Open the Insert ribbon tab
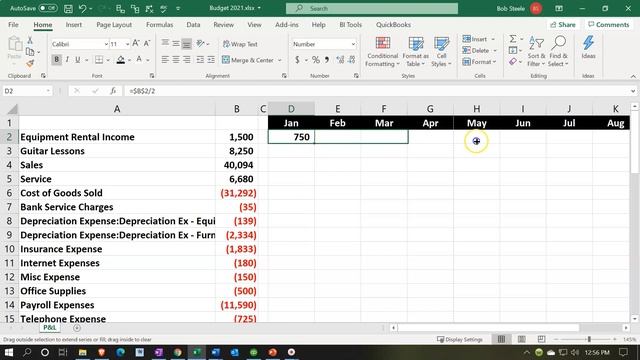The image size is (640, 360). pos(74,25)
